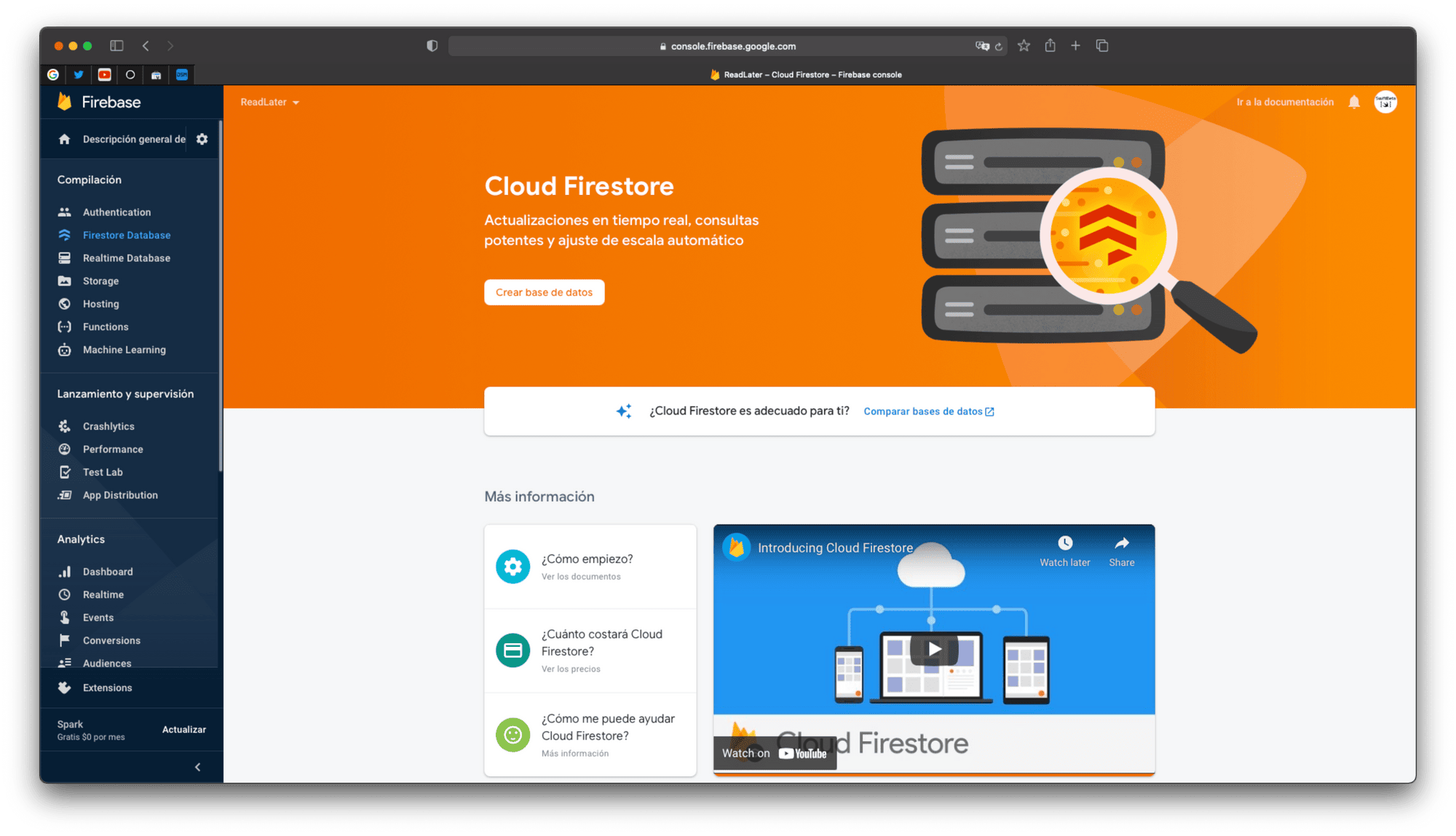Image resolution: width=1456 pixels, height=836 pixels.
Task: Reload the page with the refresh icon
Action: (999, 47)
